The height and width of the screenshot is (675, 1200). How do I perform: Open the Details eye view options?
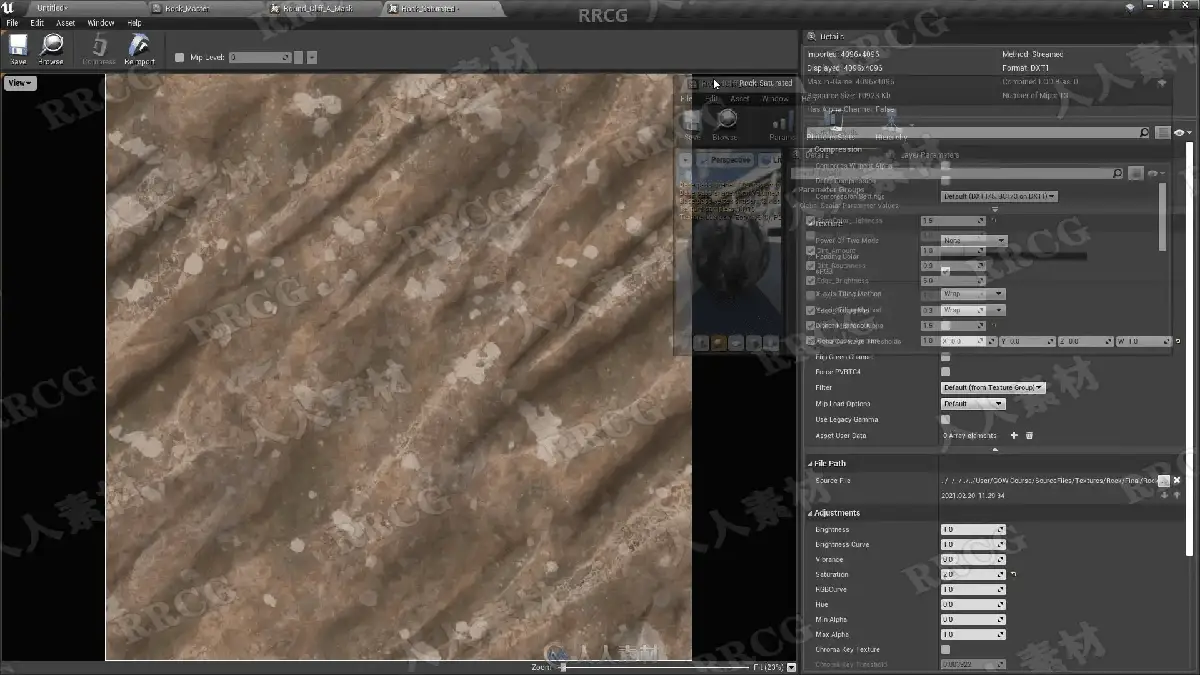pyautogui.click(x=1182, y=132)
